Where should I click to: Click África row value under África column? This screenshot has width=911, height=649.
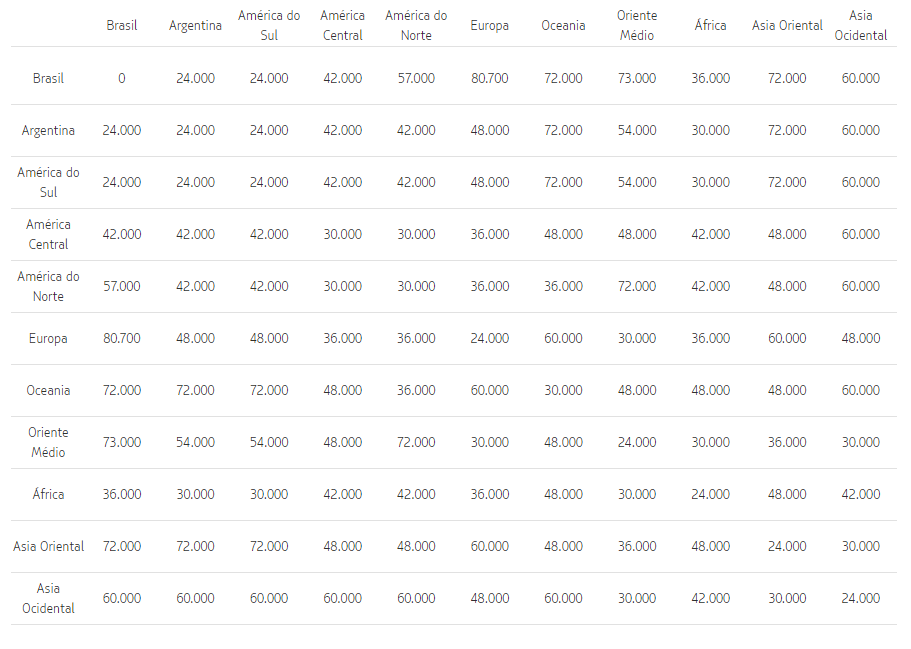[x=710, y=494]
